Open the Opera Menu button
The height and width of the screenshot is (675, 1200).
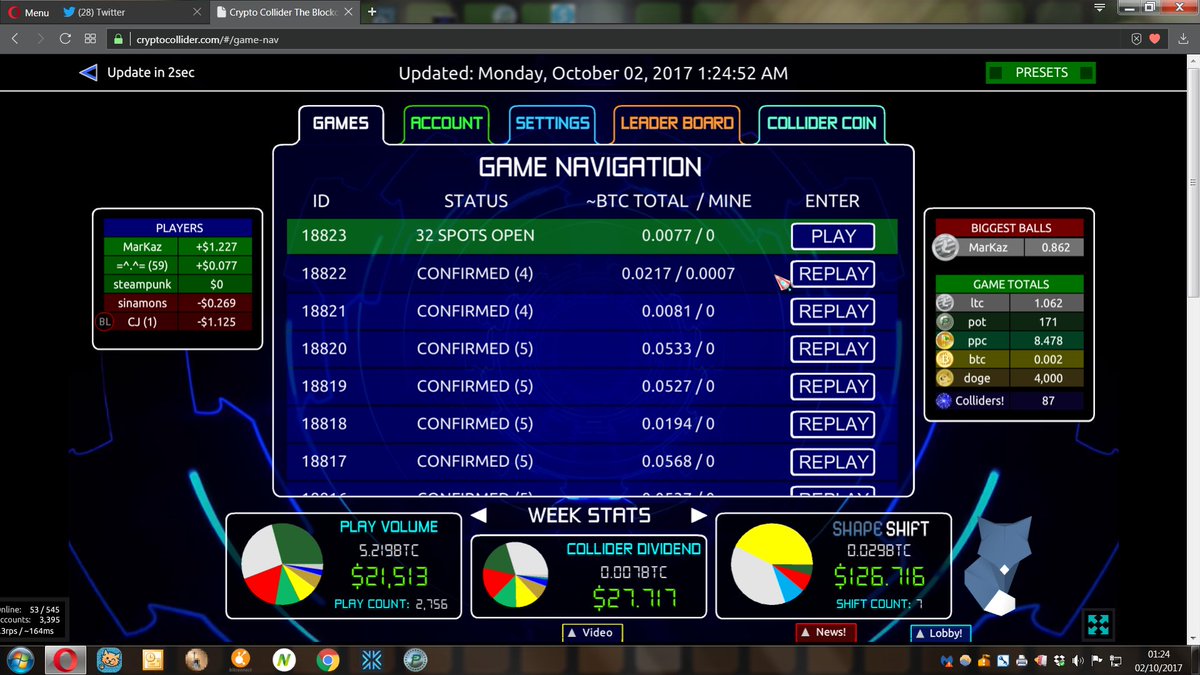29,12
